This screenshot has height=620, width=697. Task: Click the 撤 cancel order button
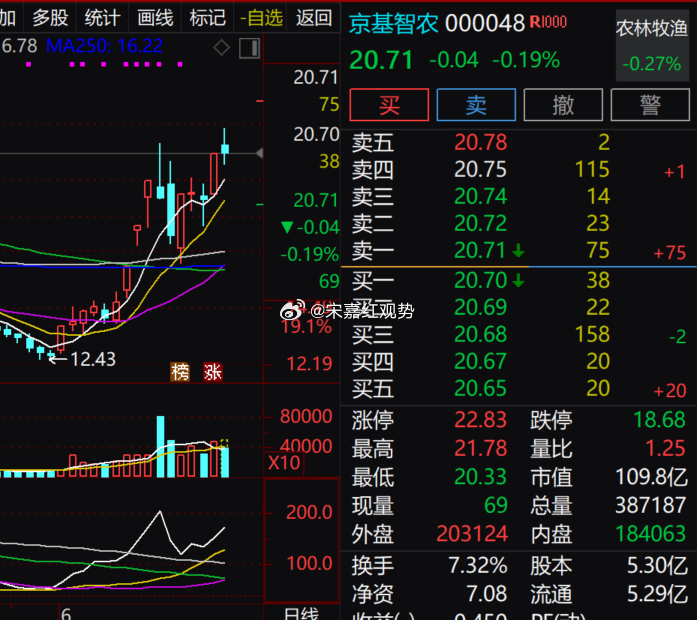[x=563, y=105]
